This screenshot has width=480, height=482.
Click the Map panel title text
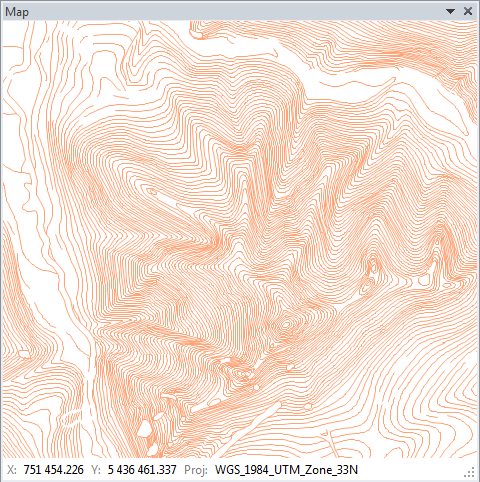coord(17,12)
